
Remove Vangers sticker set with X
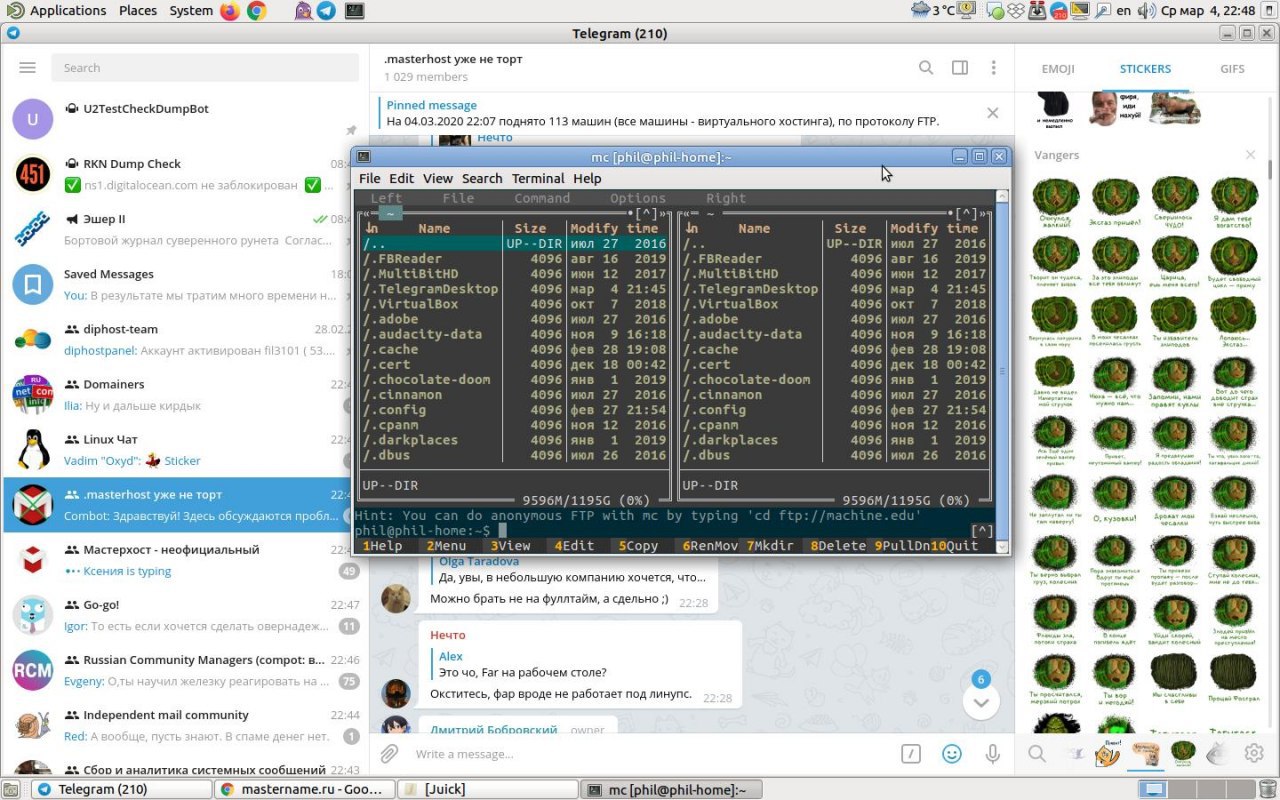click(x=1250, y=155)
